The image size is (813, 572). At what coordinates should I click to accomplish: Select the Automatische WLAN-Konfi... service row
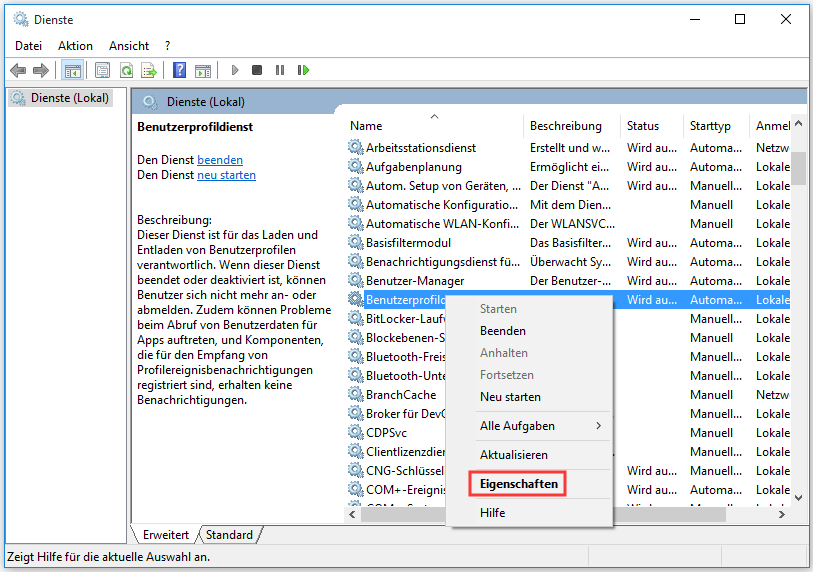pyautogui.click(x=568, y=224)
